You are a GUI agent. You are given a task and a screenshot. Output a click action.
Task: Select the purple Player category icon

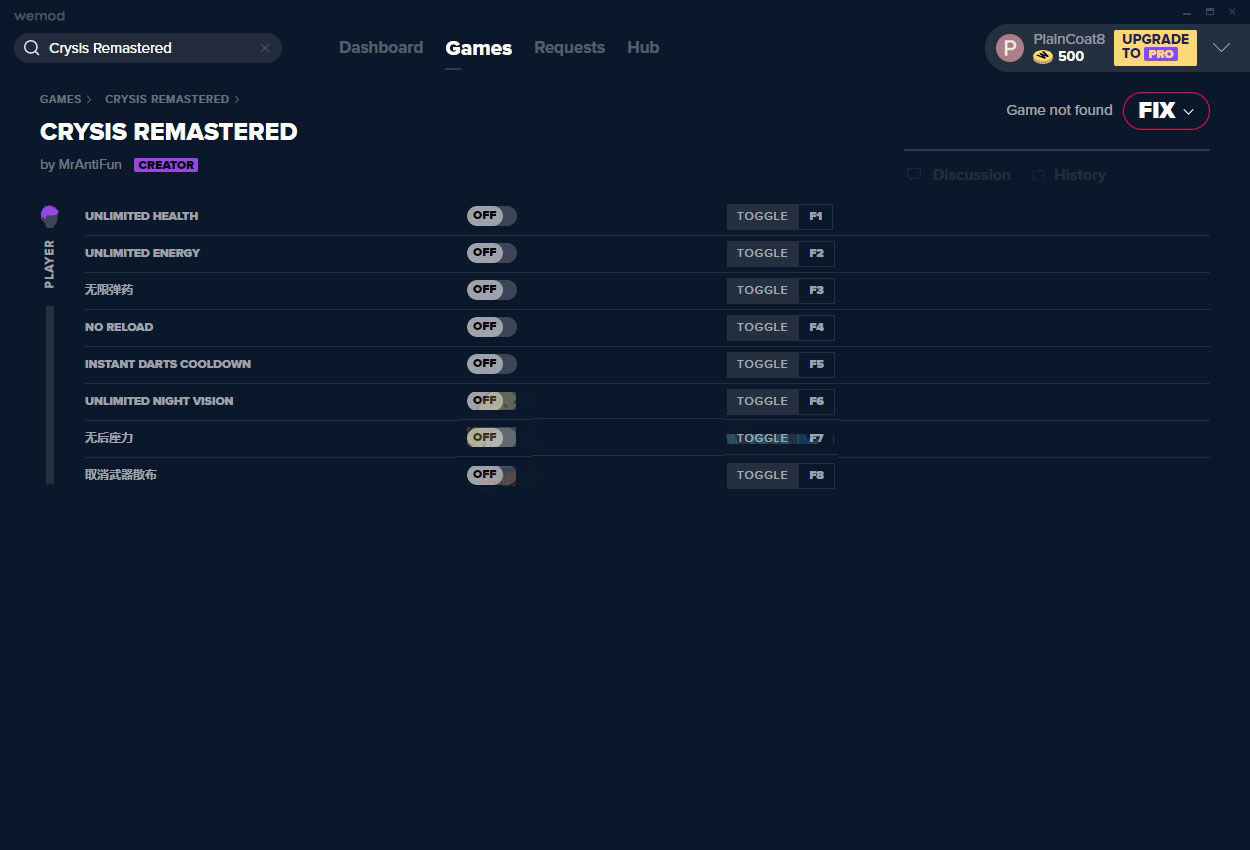pos(49,216)
